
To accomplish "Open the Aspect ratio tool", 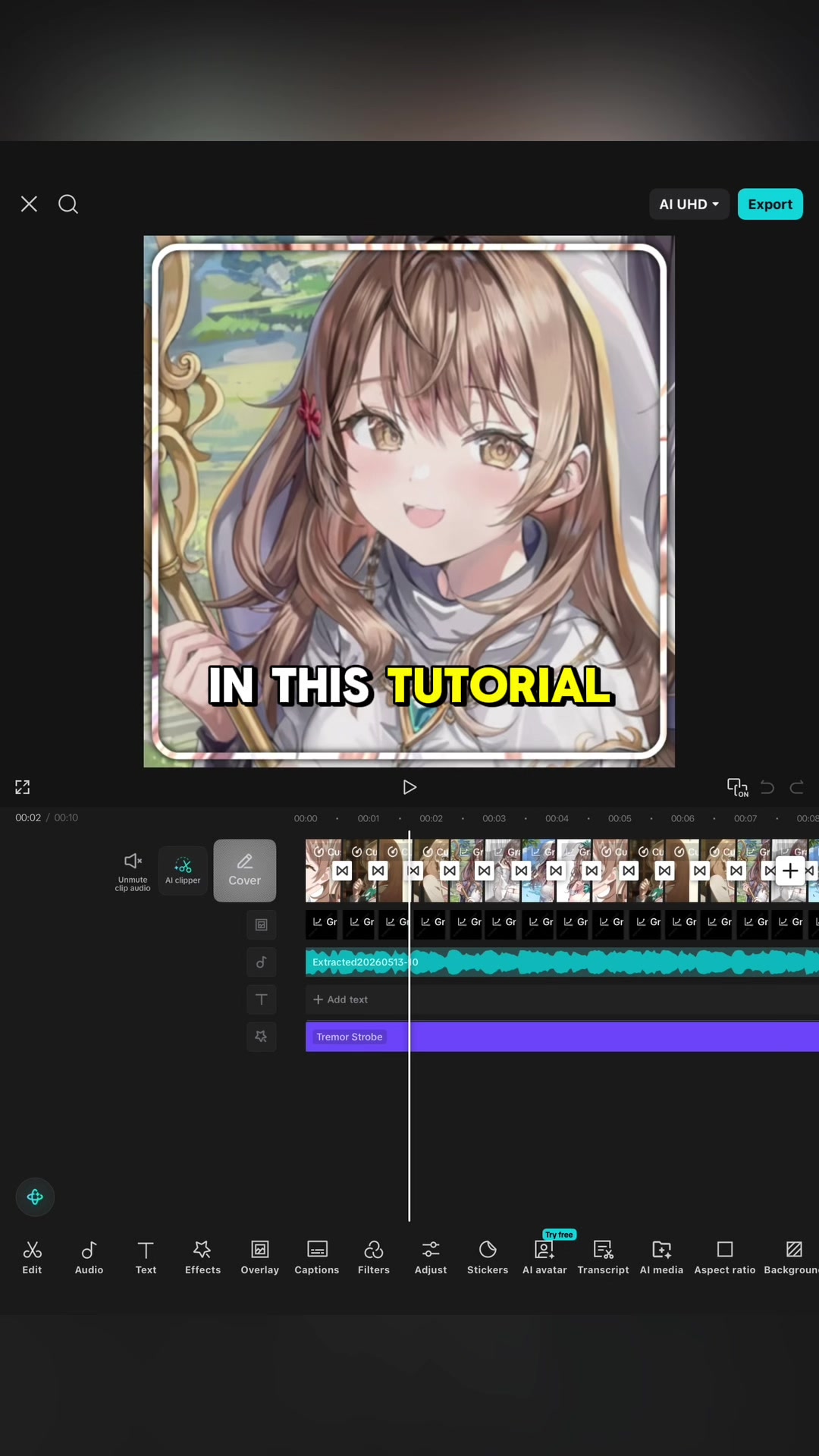I will coord(725,1257).
